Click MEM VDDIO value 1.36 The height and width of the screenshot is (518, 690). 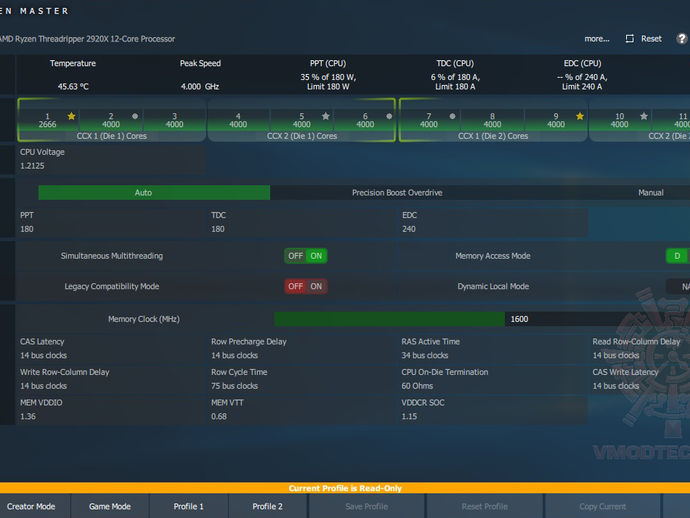coord(28,416)
